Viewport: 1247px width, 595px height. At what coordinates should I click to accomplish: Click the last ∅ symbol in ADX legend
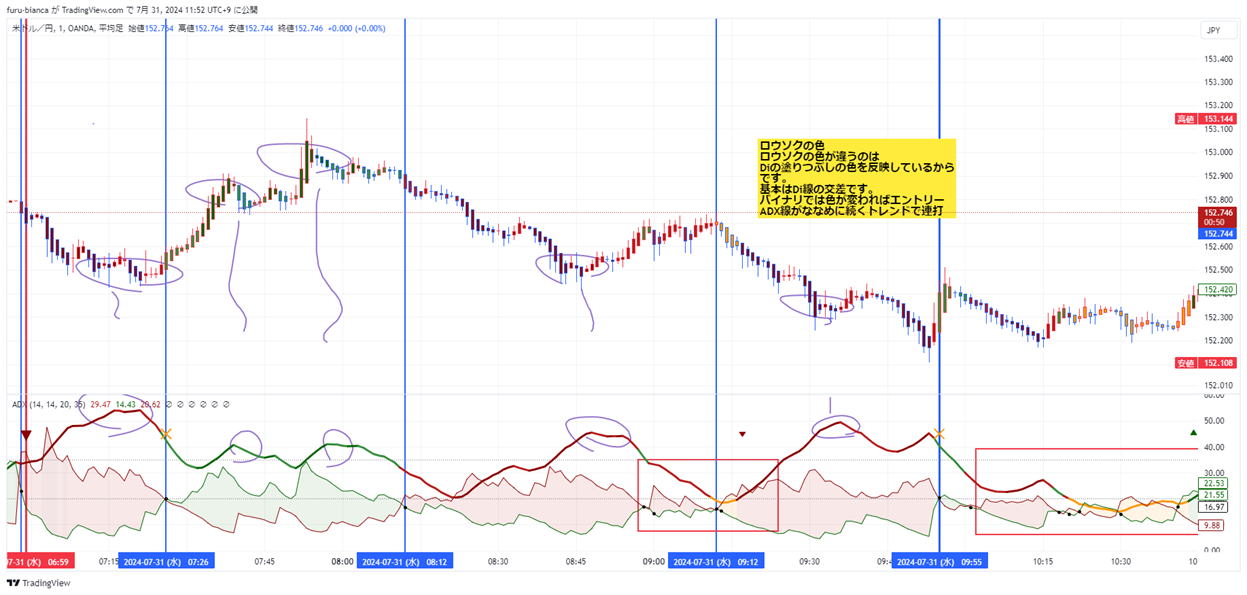227,404
